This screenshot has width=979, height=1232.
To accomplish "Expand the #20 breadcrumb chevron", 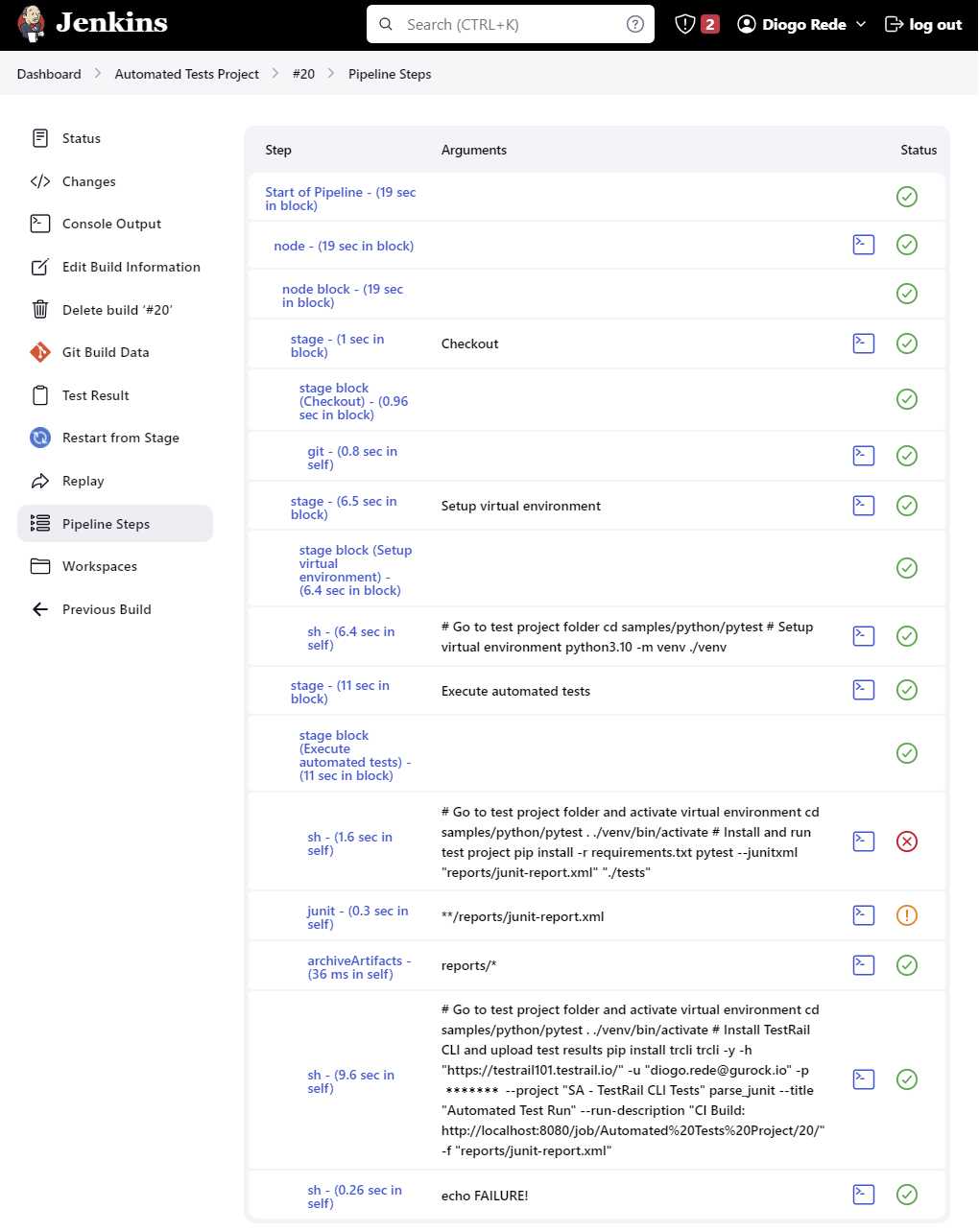I will click(331, 74).
